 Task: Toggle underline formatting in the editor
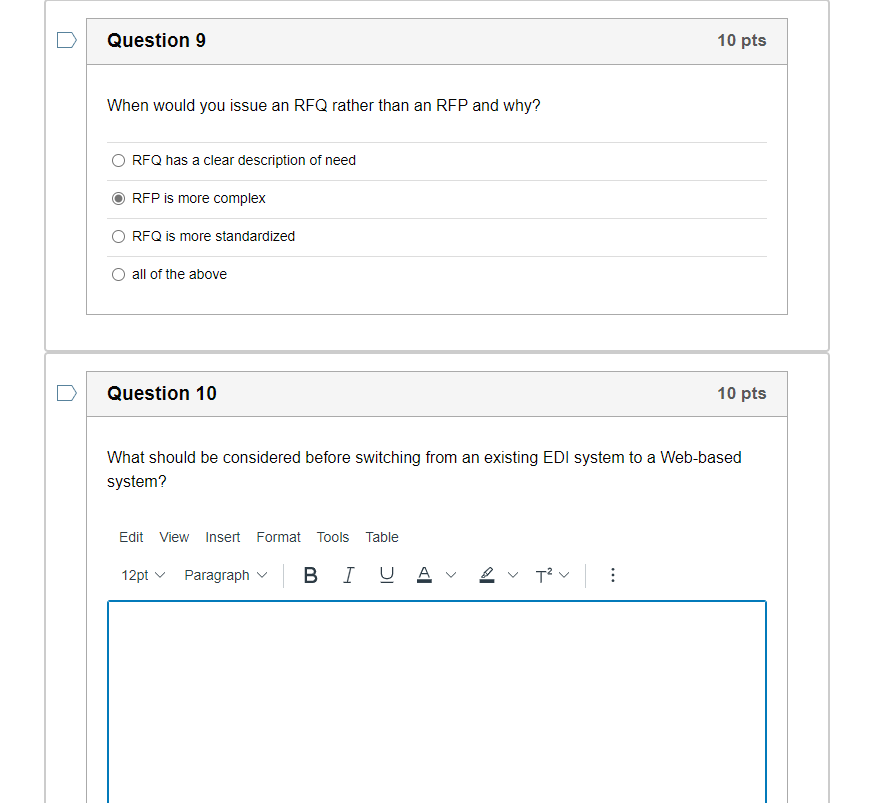point(386,575)
